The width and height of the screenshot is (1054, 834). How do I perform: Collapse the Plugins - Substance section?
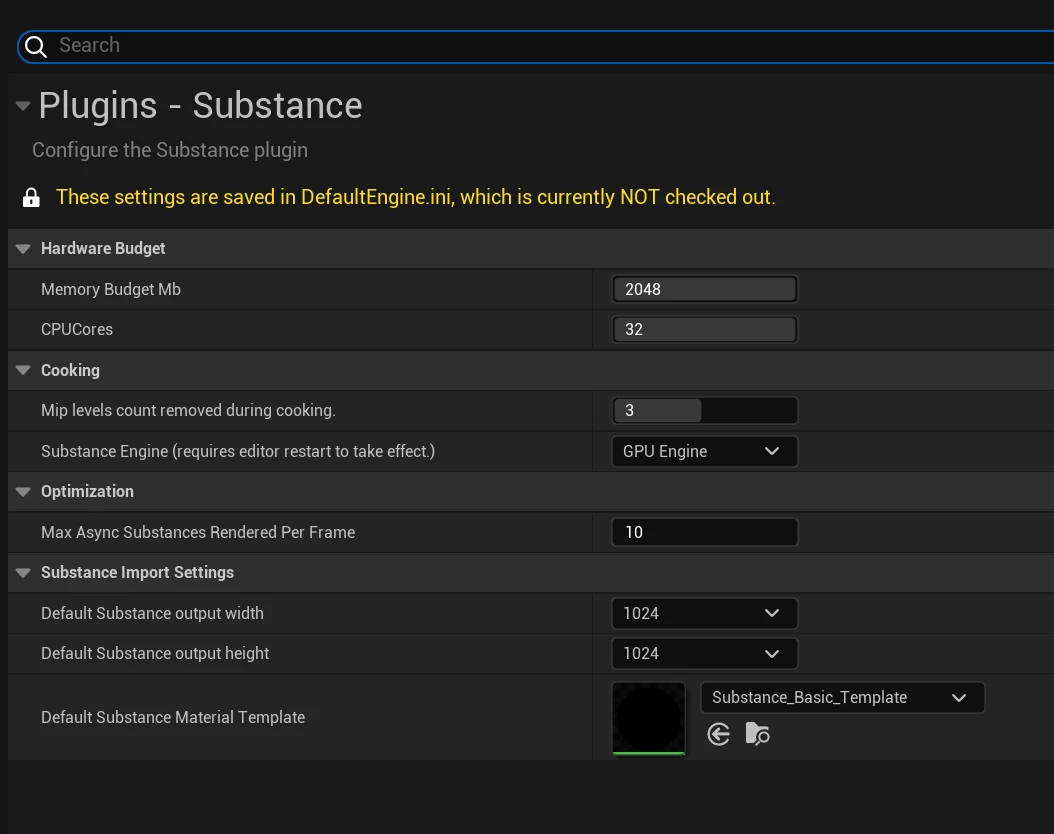[23, 106]
